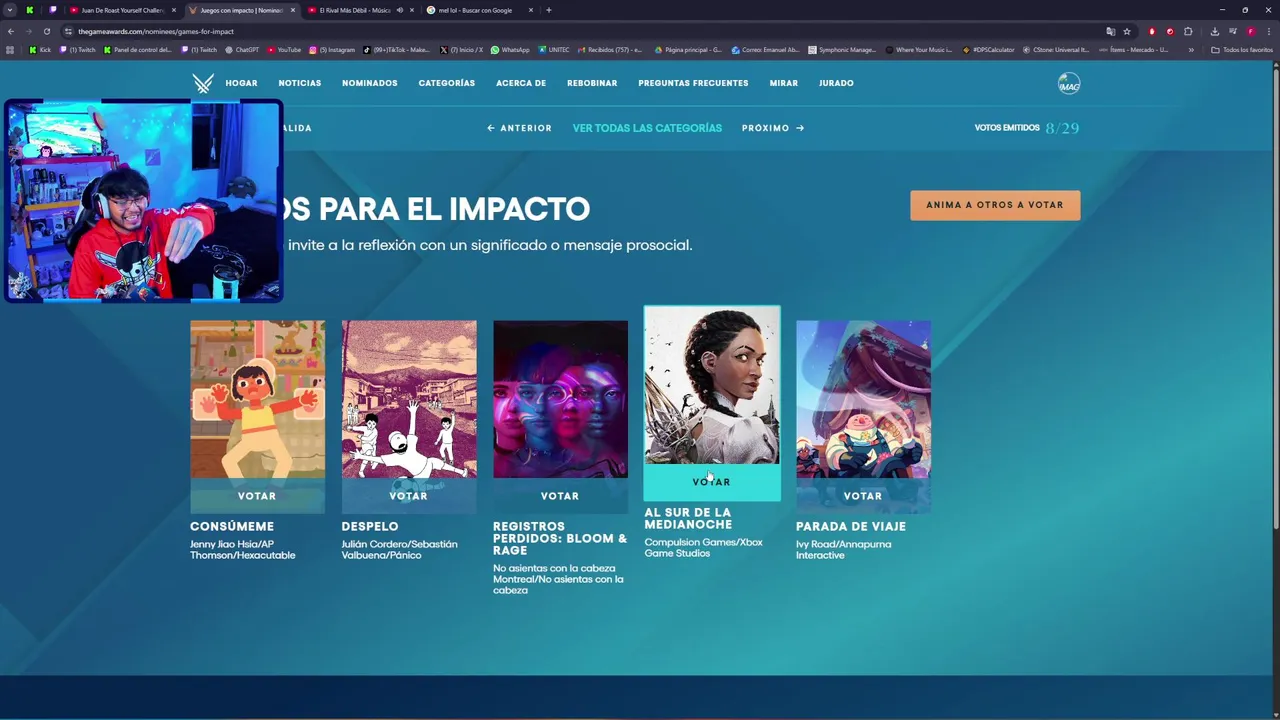Open the browser extensions puzzle icon
The height and width of the screenshot is (720, 1280).
click(1188, 31)
